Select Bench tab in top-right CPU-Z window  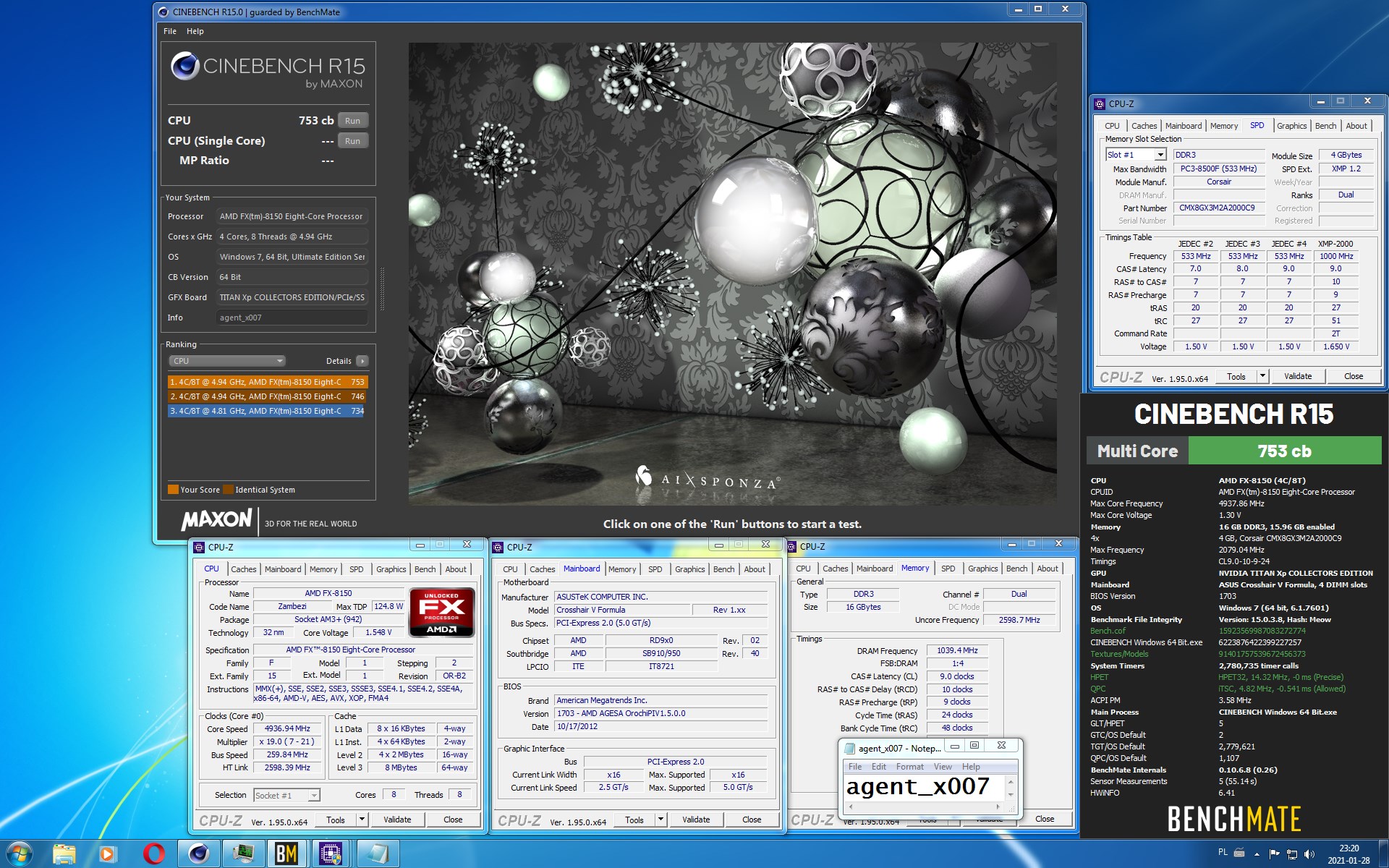1325,126
